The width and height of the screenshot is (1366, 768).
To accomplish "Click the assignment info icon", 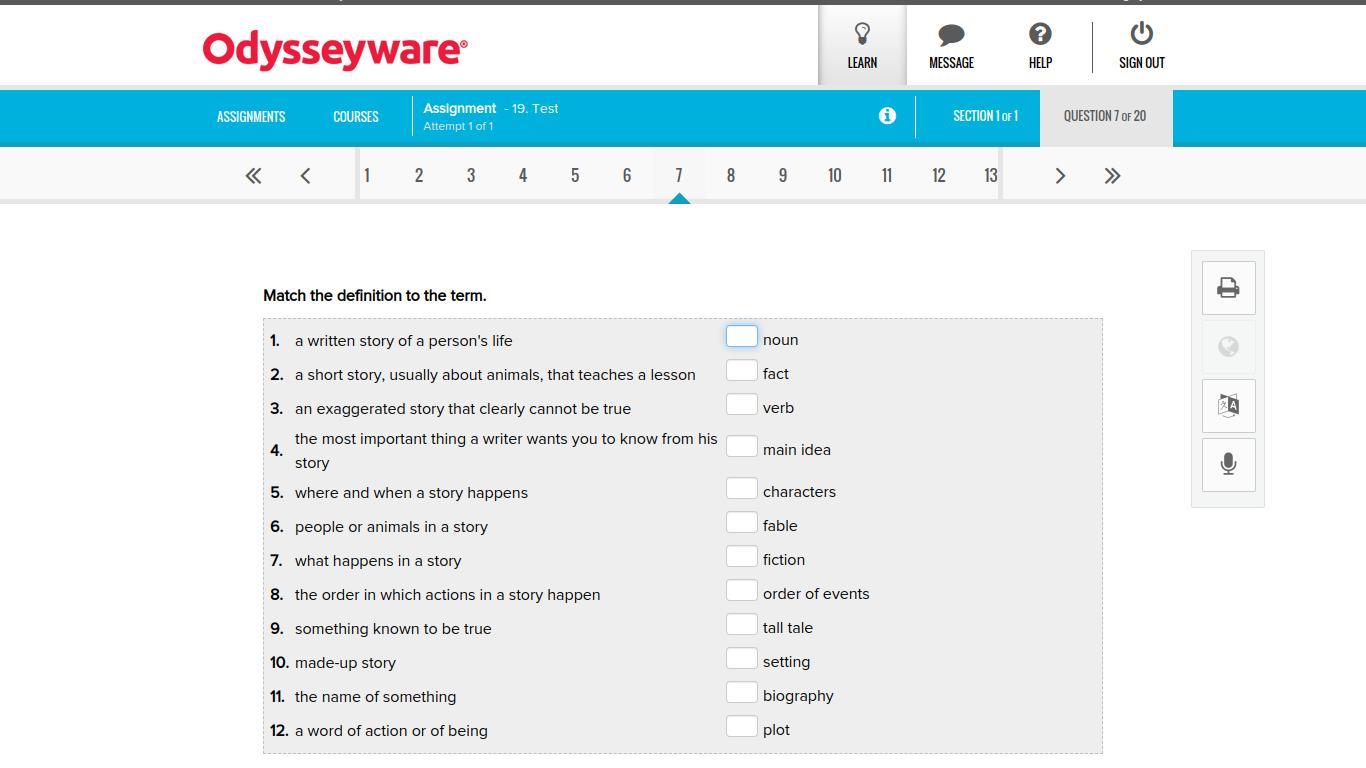I will tap(887, 116).
